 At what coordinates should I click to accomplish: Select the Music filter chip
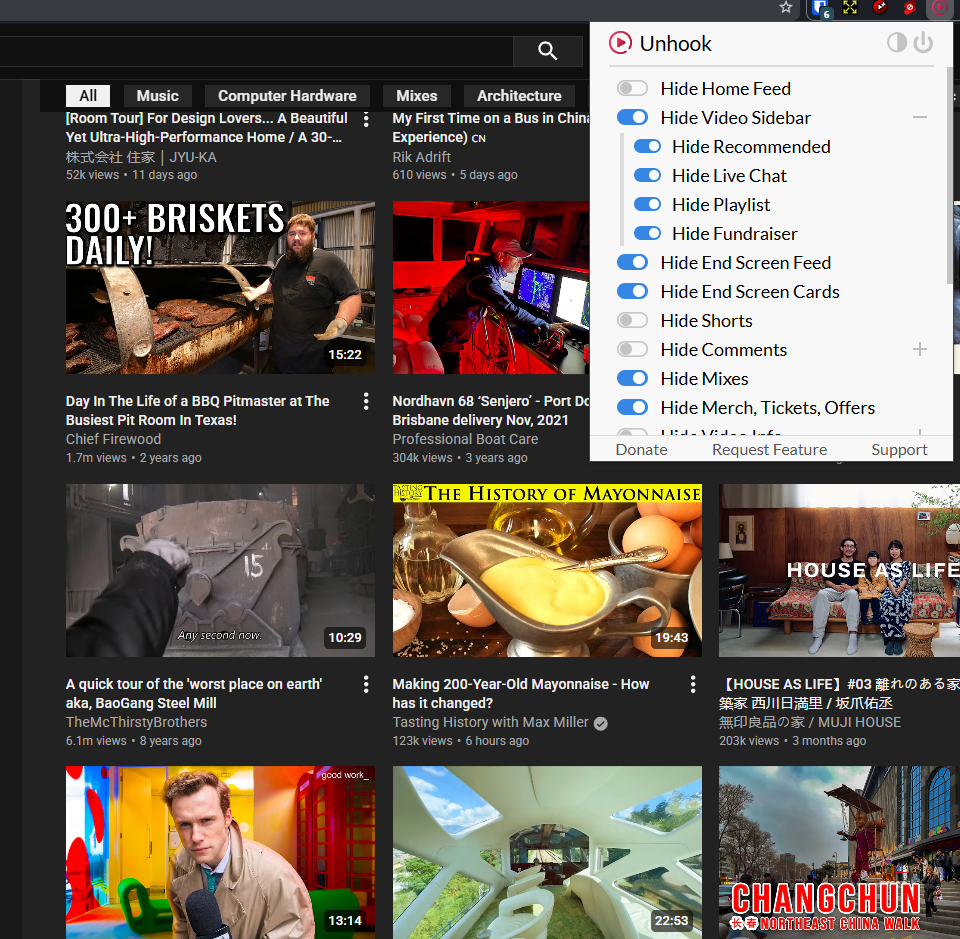coord(157,95)
